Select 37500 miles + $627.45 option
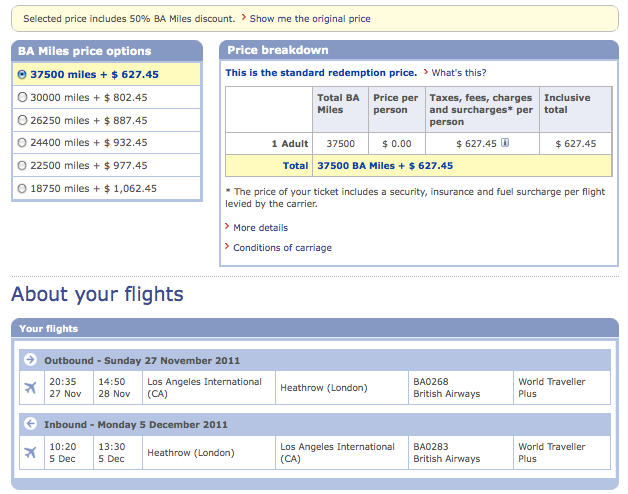This screenshot has width=628, height=494. (x=23, y=74)
